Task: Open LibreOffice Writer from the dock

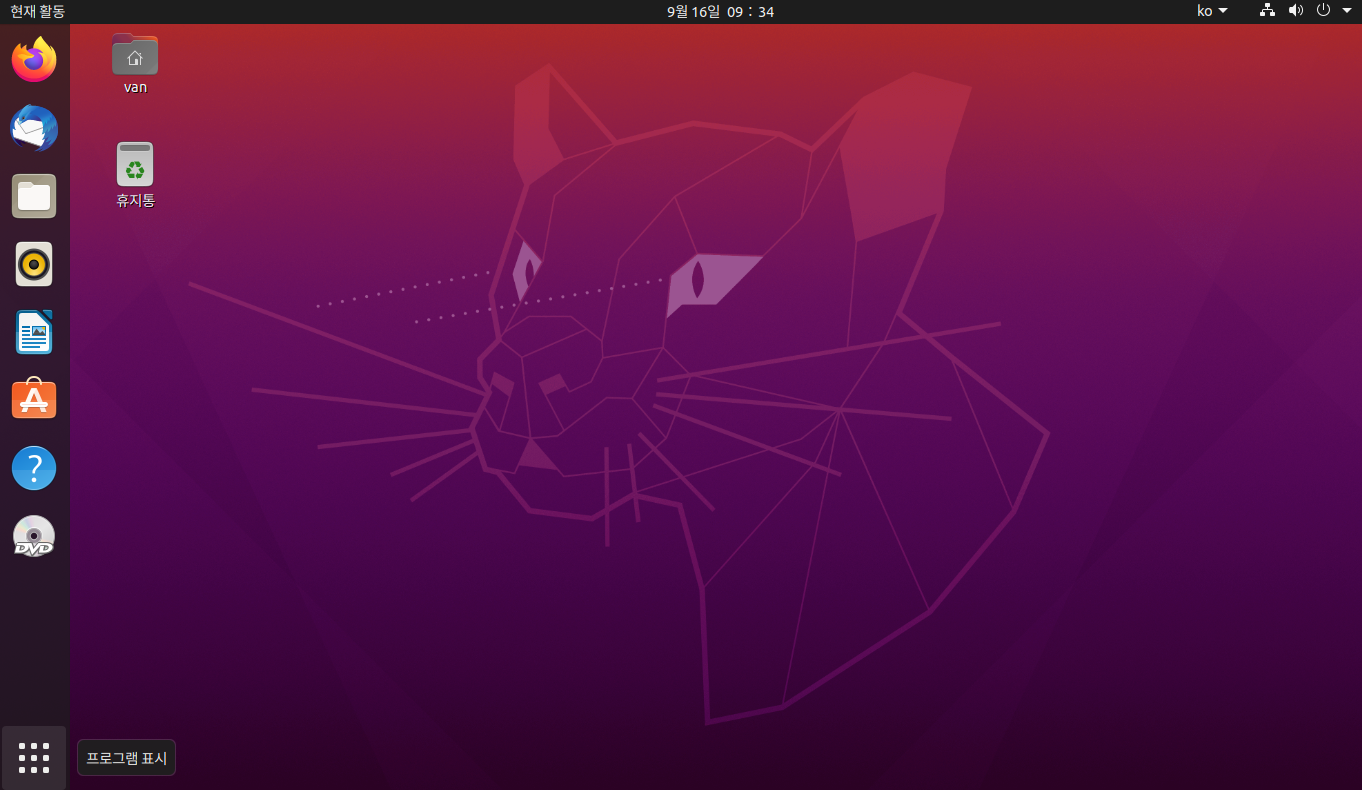Action: tap(34, 332)
